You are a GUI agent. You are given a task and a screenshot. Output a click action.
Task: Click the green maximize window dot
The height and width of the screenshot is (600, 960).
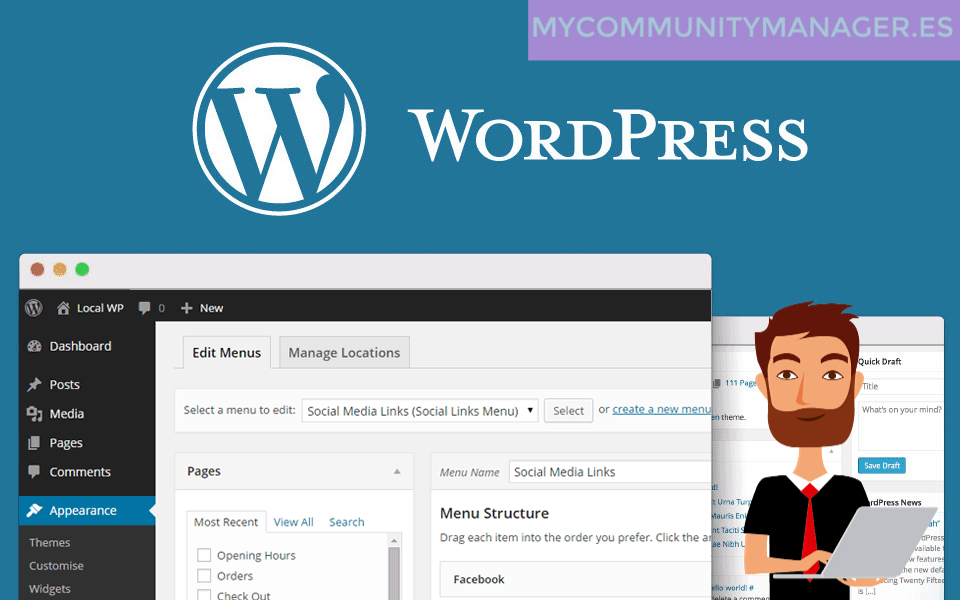[82, 269]
